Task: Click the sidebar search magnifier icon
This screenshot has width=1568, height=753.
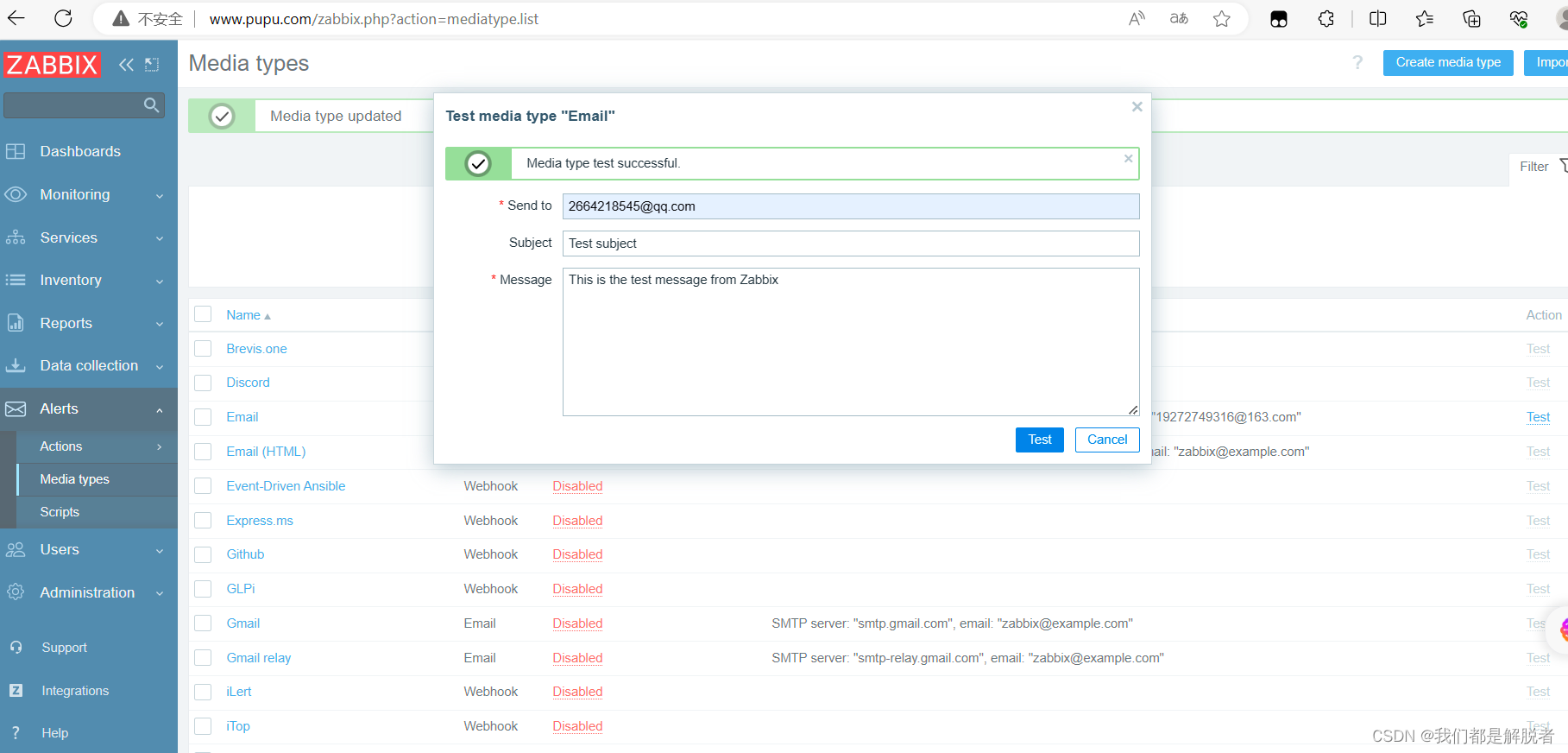Action: (x=151, y=105)
